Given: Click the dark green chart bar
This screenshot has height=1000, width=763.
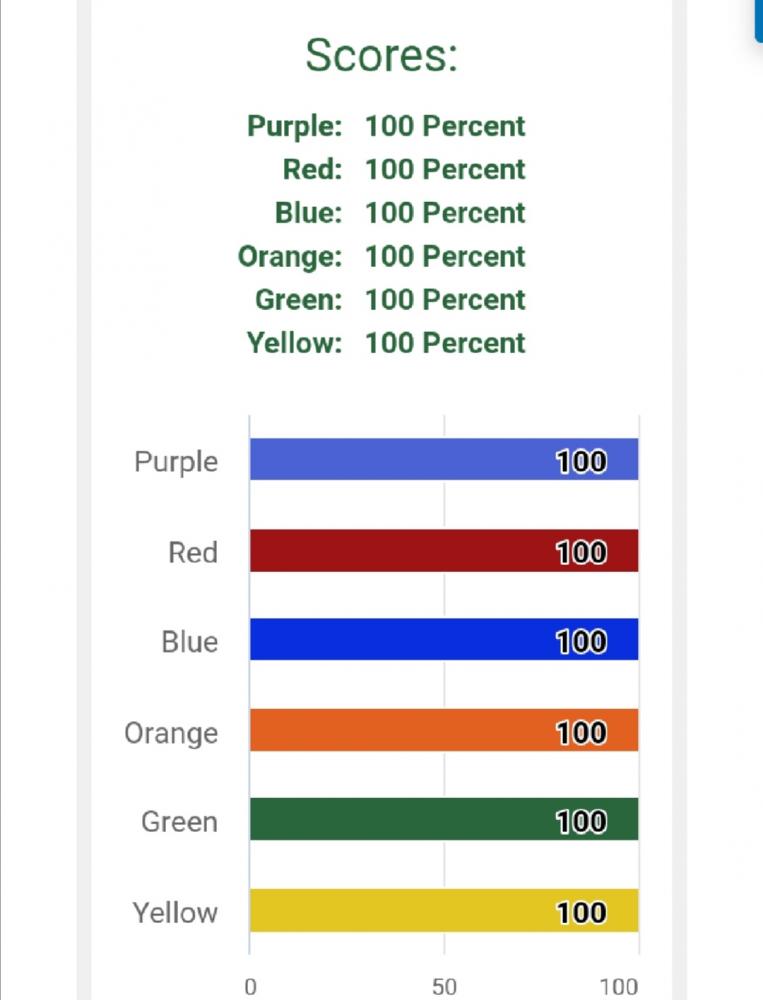Looking at the screenshot, I should point(443,820).
